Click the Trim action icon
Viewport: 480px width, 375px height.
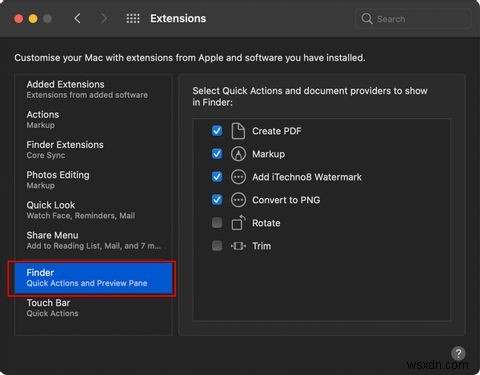[x=238, y=246]
